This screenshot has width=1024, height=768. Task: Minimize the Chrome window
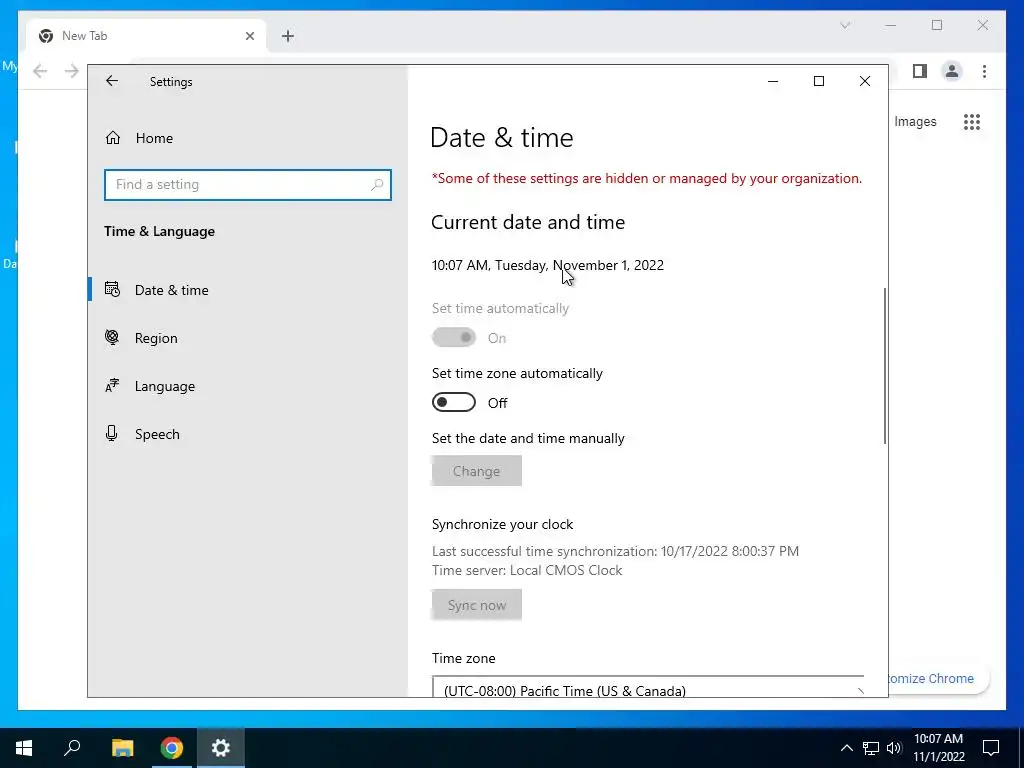891,25
